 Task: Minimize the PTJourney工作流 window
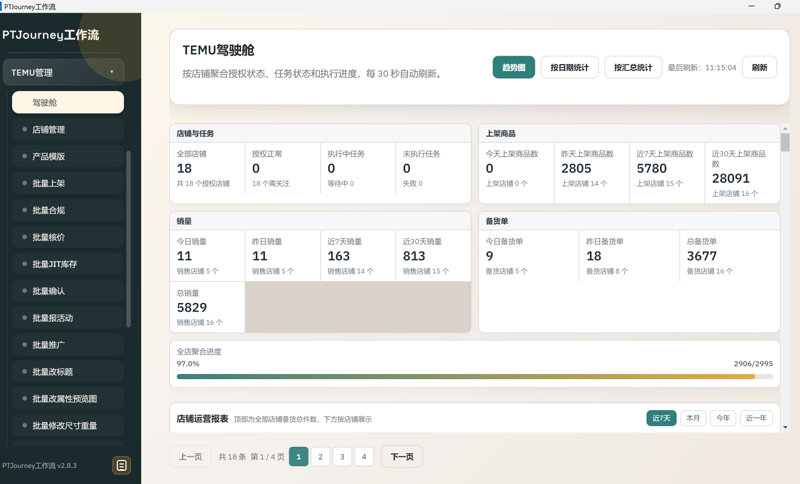[x=751, y=6]
